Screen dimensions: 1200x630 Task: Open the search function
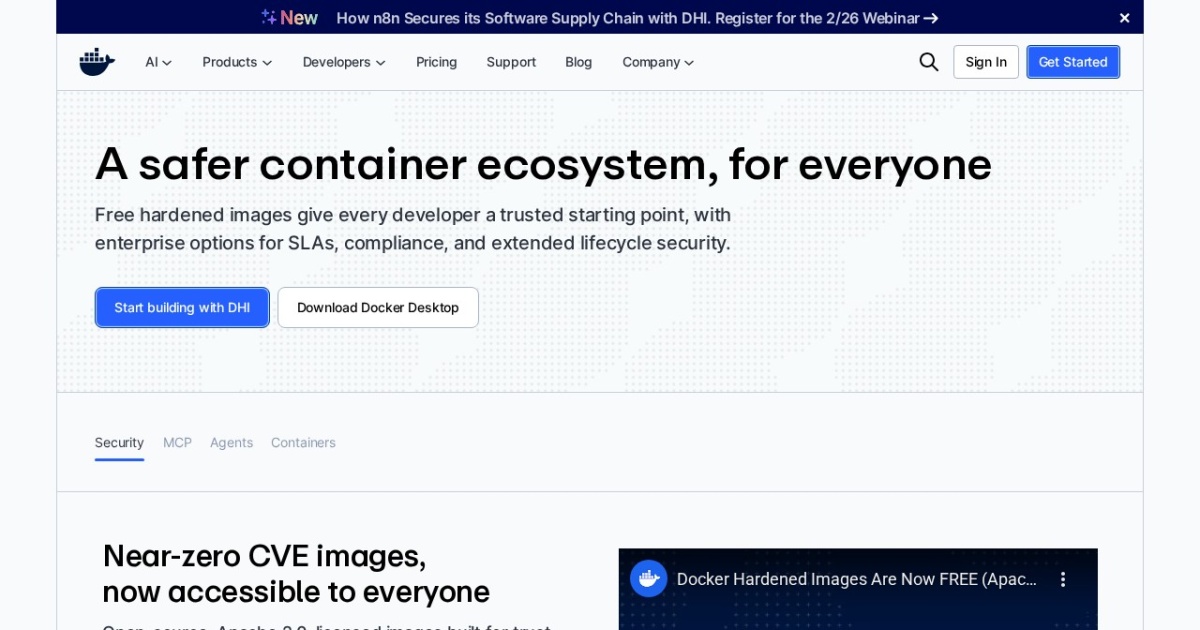928,61
